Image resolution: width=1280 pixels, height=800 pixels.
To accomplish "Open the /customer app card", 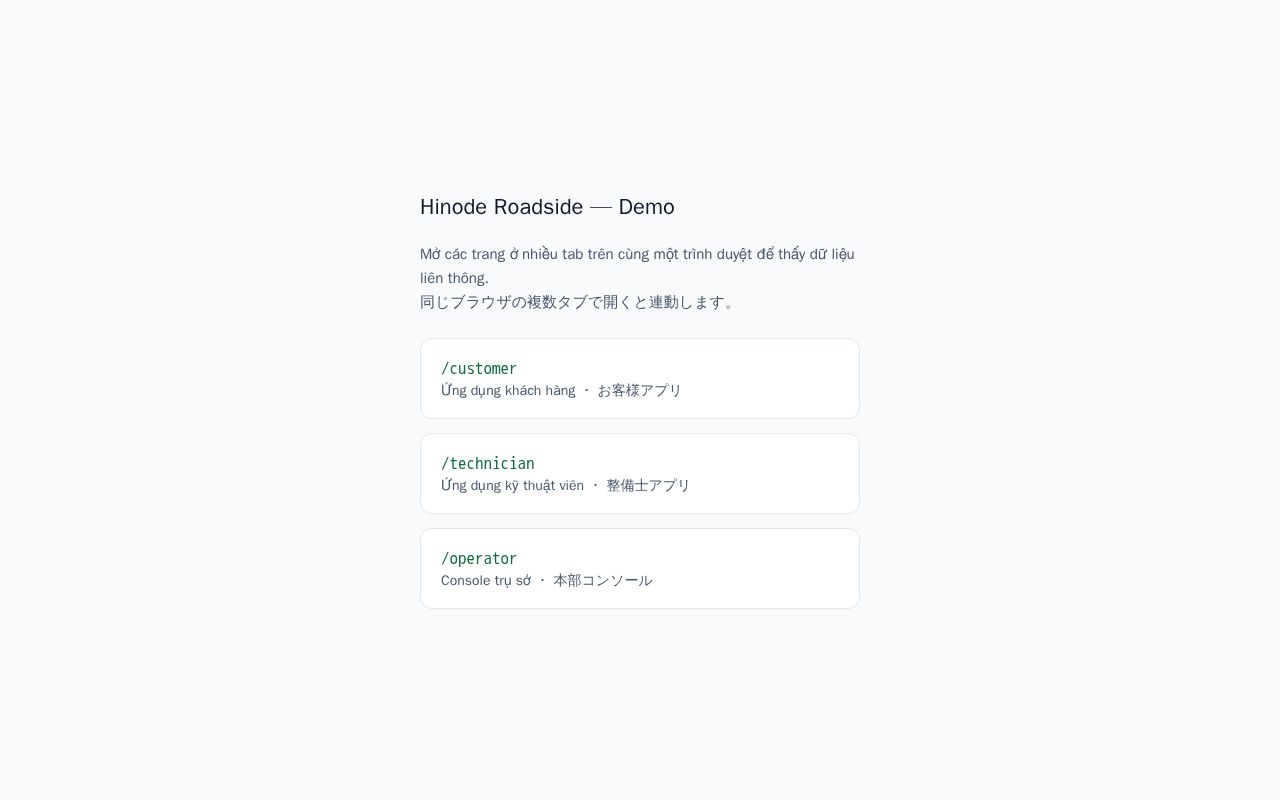I will (x=640, y=378).
